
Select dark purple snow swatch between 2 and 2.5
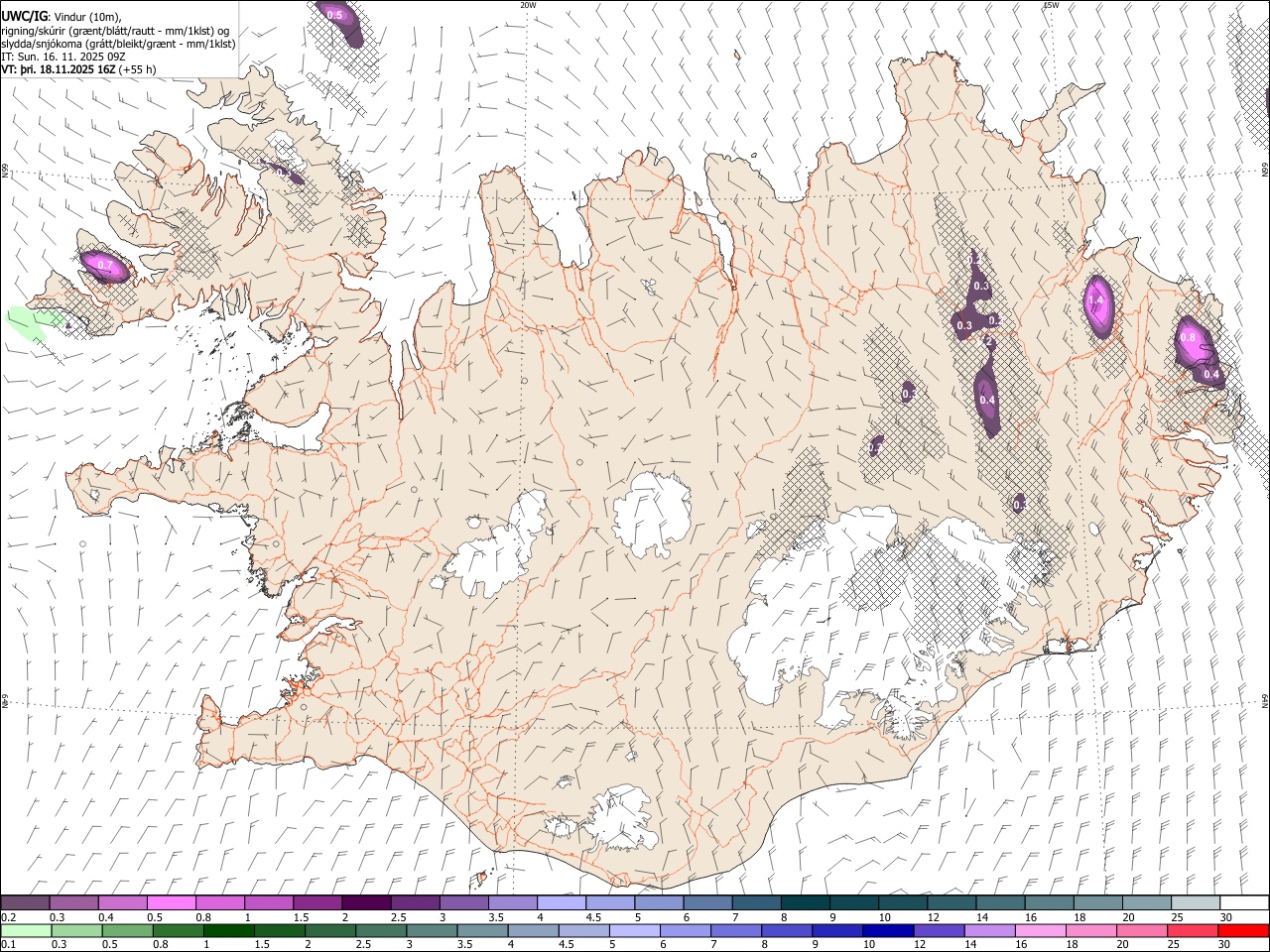[366, 902]
